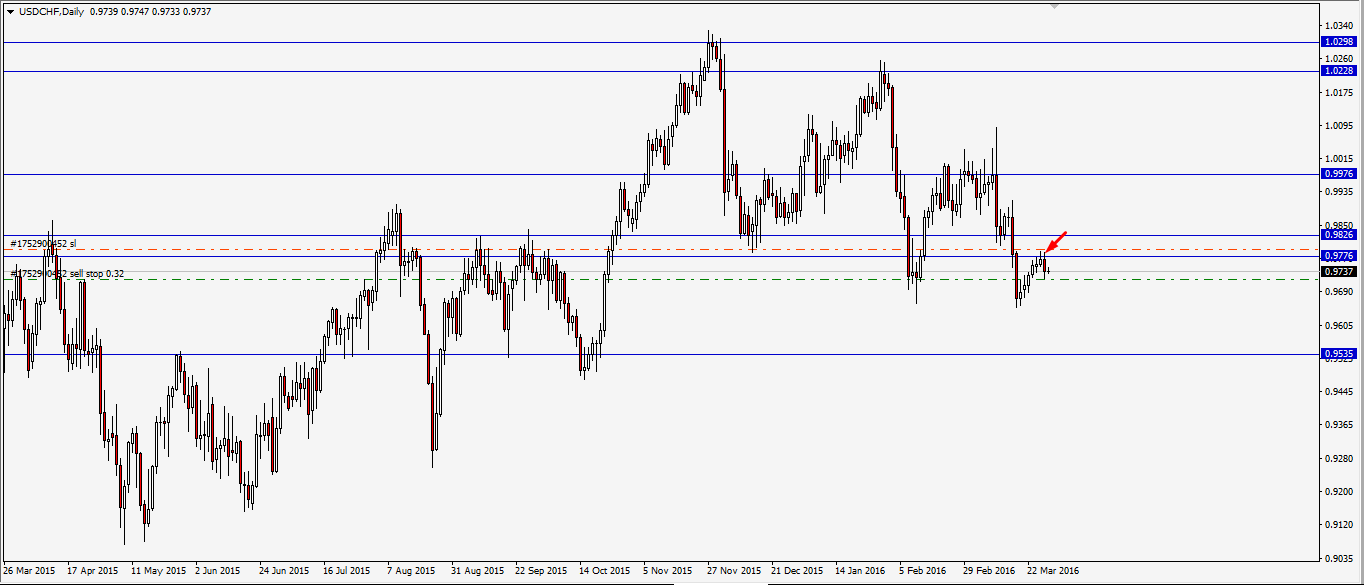Screen dimensions: 1364x585
Task: Click the 1.0095 price scale label
Action: pyautogui.click(x=1338, y=126)
